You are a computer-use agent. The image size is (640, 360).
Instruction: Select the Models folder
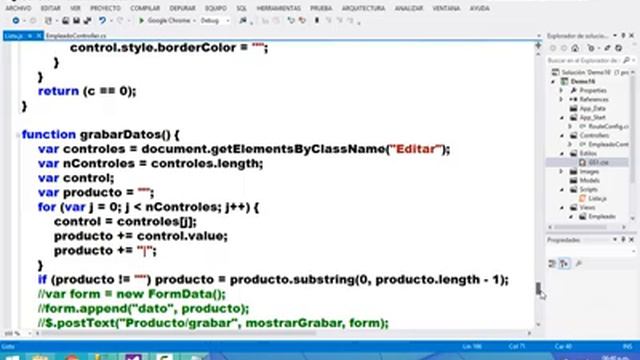[x=589, y=180]
